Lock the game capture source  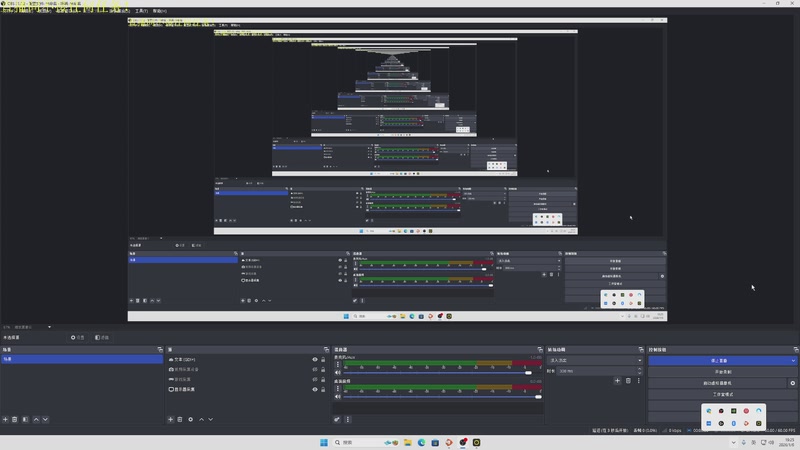[323, 380]
